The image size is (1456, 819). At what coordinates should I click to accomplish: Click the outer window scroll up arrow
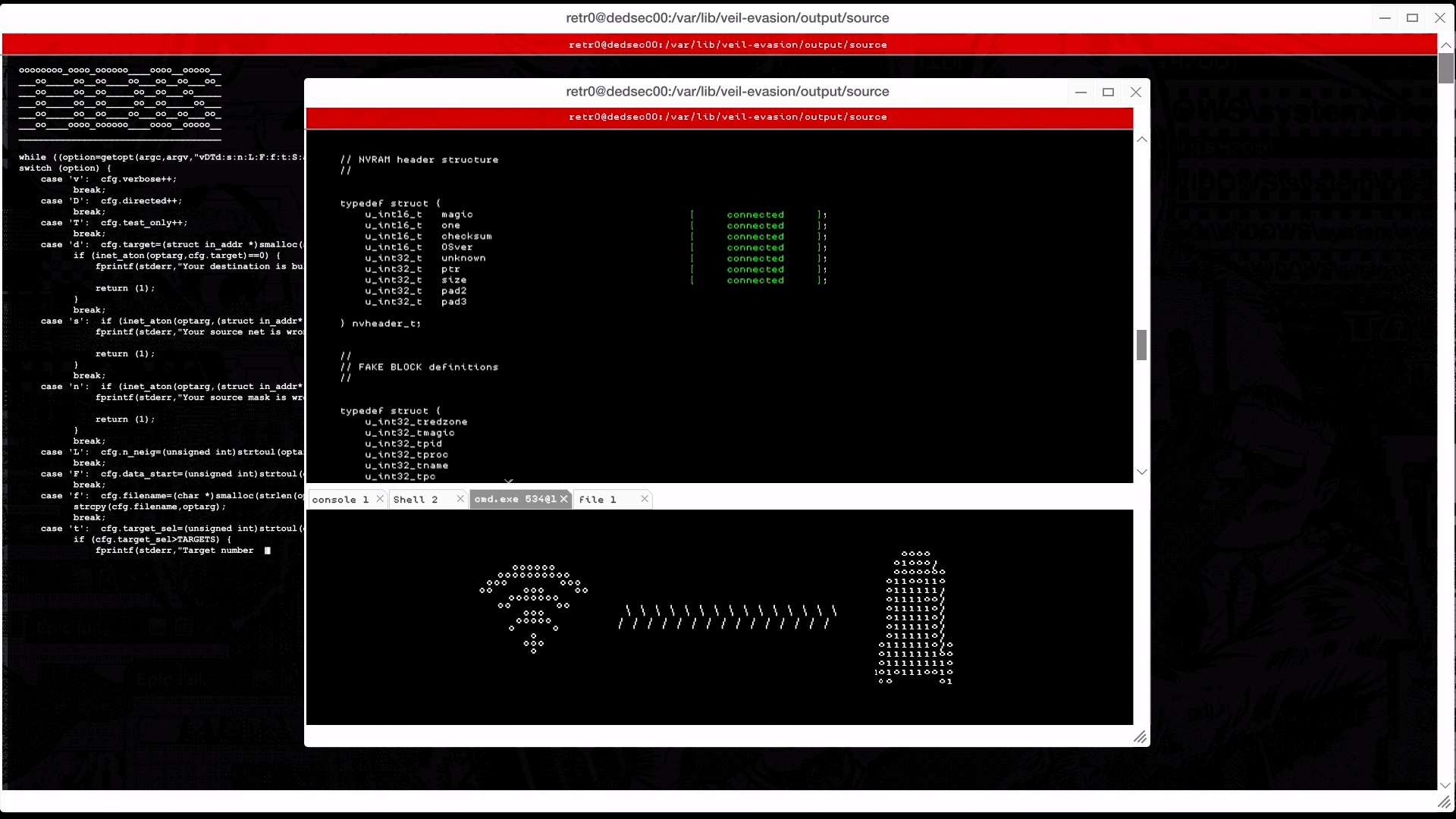[1445, 45]
